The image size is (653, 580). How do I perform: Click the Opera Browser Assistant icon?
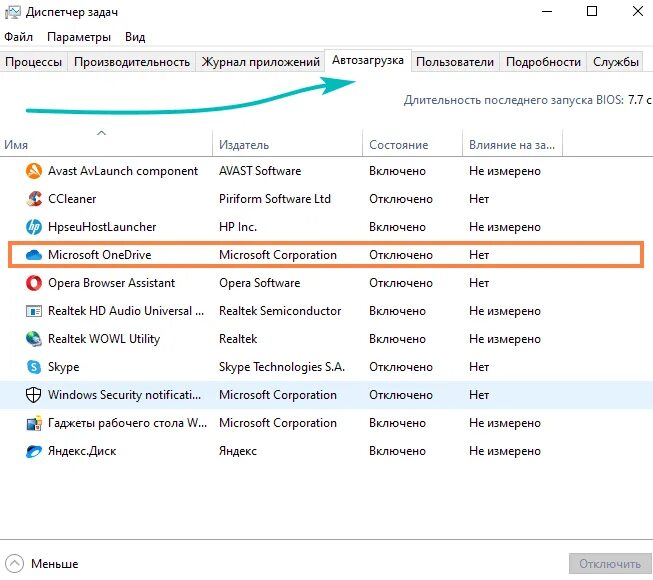[x=34, y=283]
